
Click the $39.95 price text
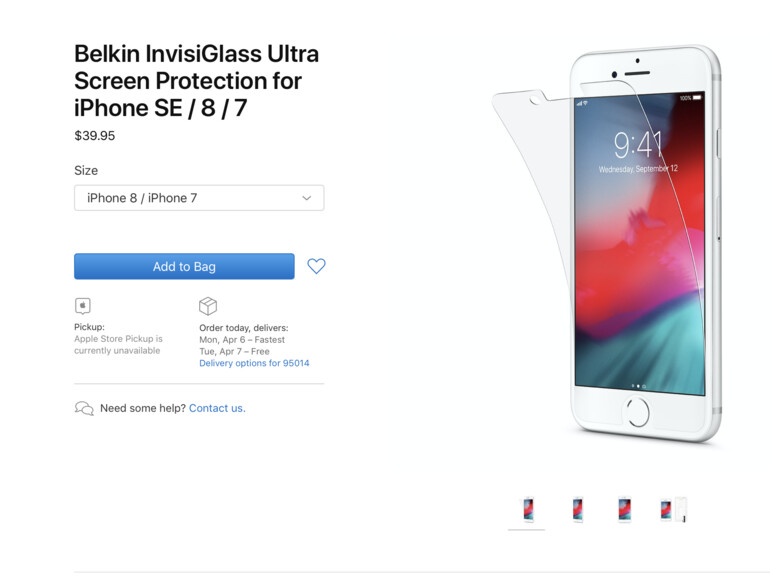click(94, 136)
